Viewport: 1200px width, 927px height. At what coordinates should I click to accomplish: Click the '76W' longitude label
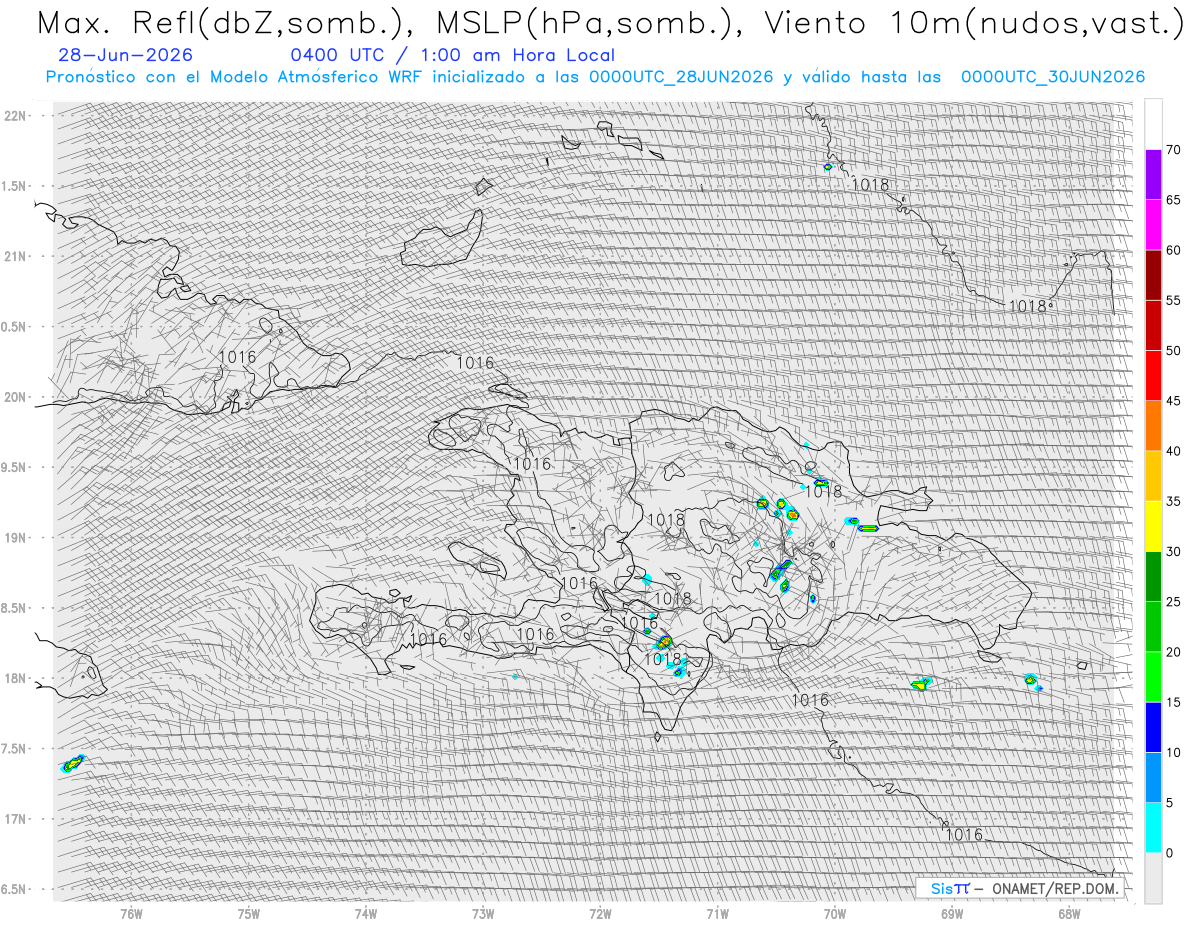pyautogui.click(x=131, y=914)
